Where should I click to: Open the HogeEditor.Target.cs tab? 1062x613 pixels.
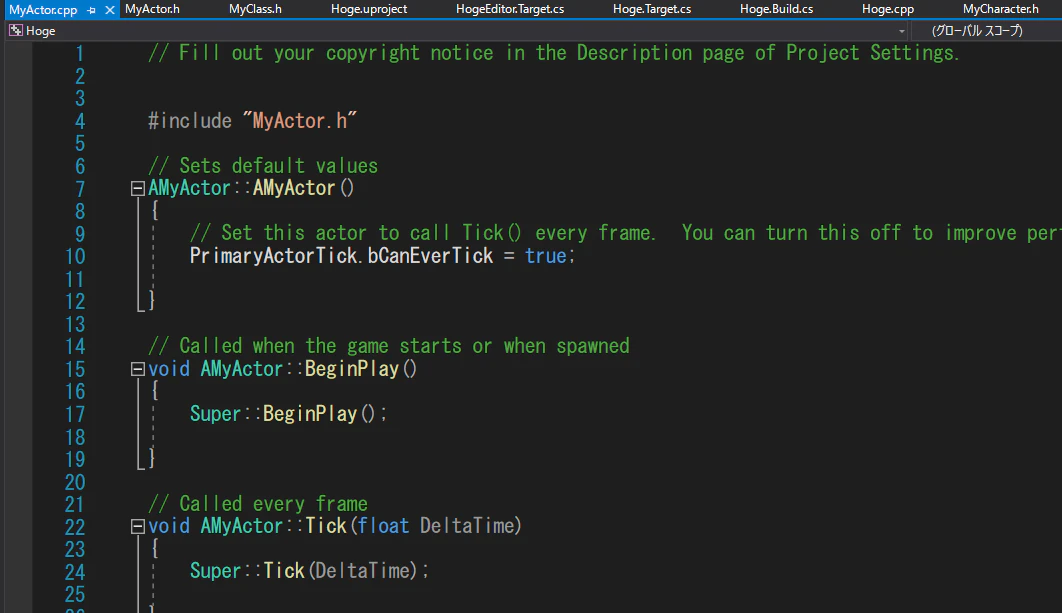(x=510, y=9)
